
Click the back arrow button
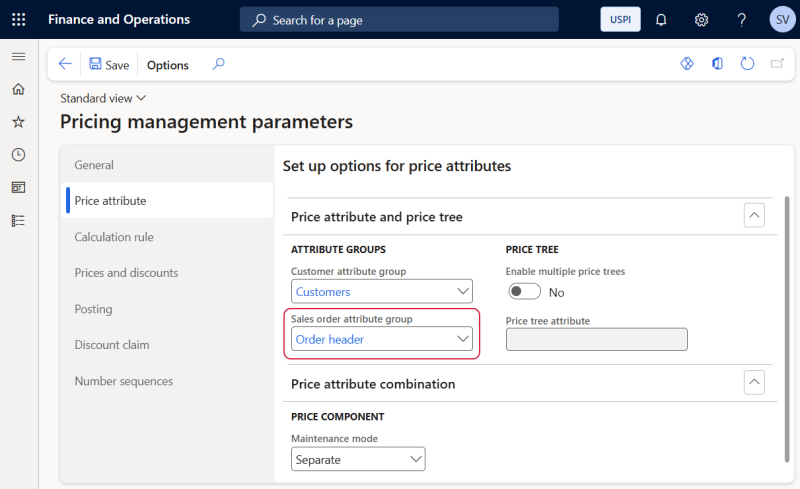coord(65,64)
